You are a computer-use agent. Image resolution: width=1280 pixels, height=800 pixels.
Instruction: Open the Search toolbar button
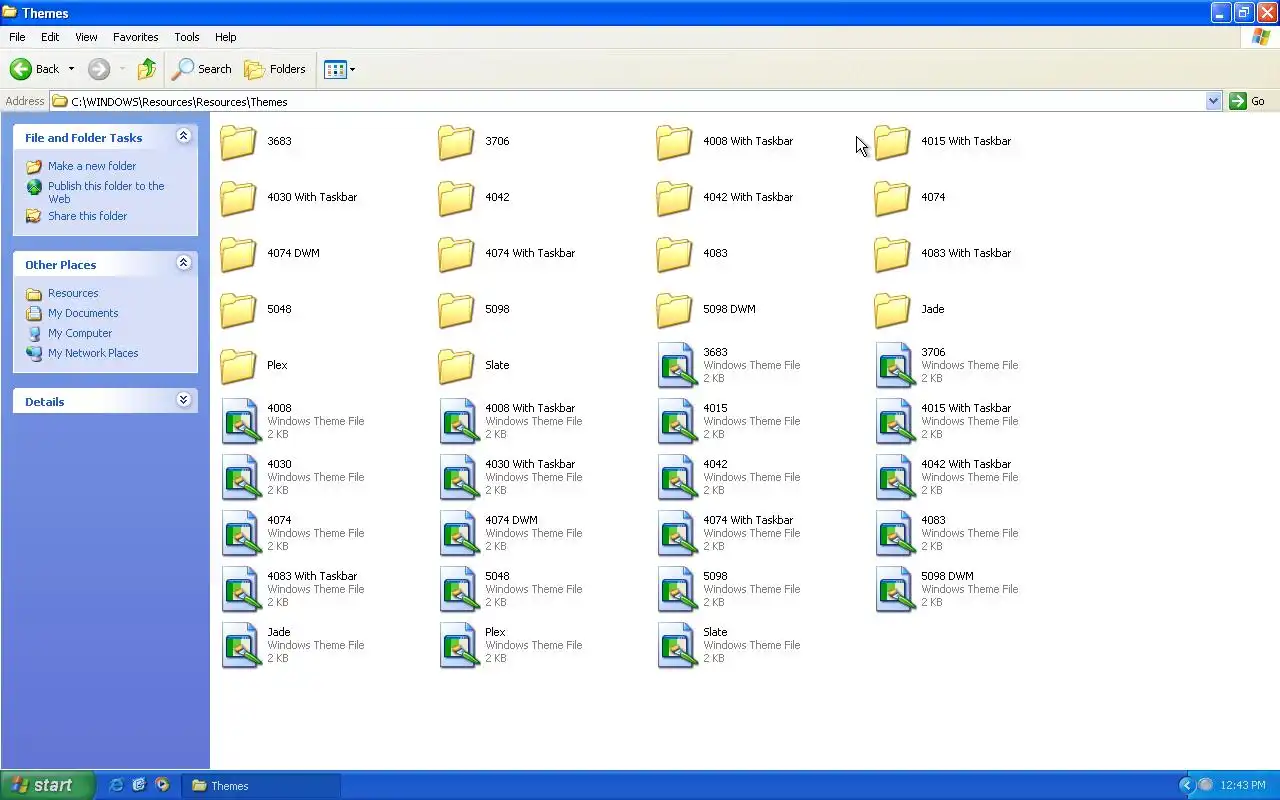tap(202, 69)
